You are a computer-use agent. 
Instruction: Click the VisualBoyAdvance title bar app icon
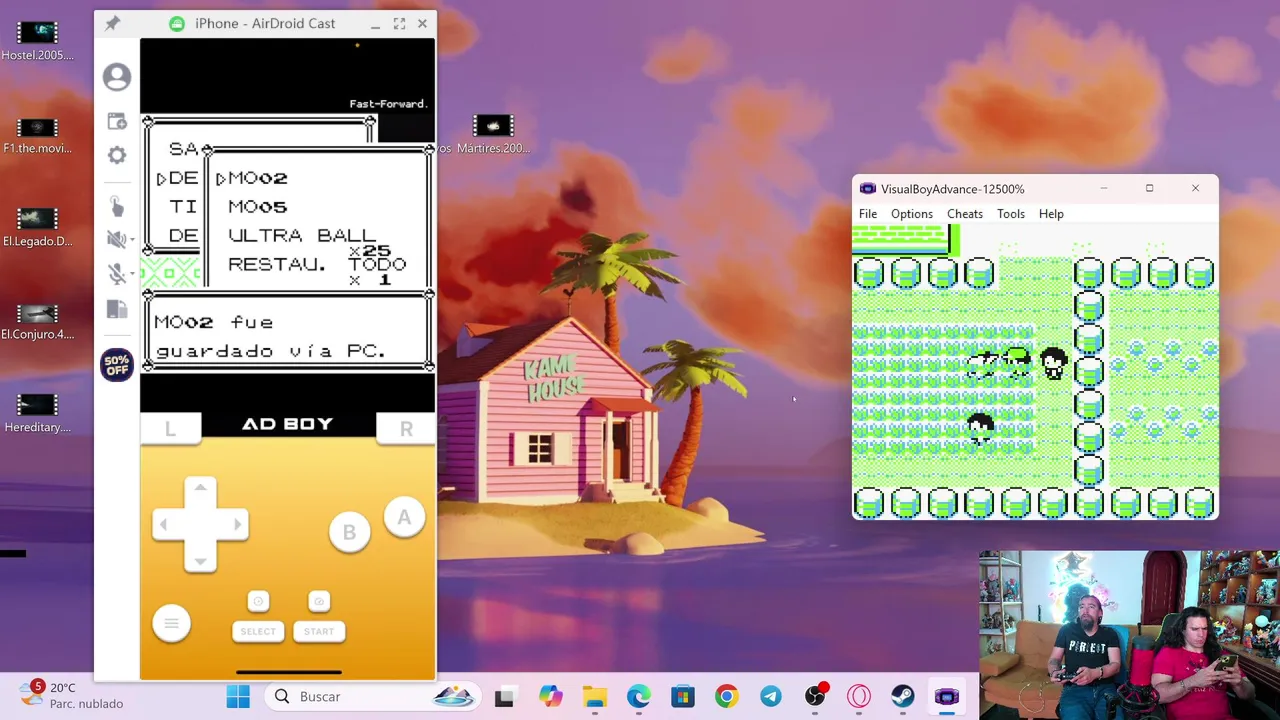point(867,189)
